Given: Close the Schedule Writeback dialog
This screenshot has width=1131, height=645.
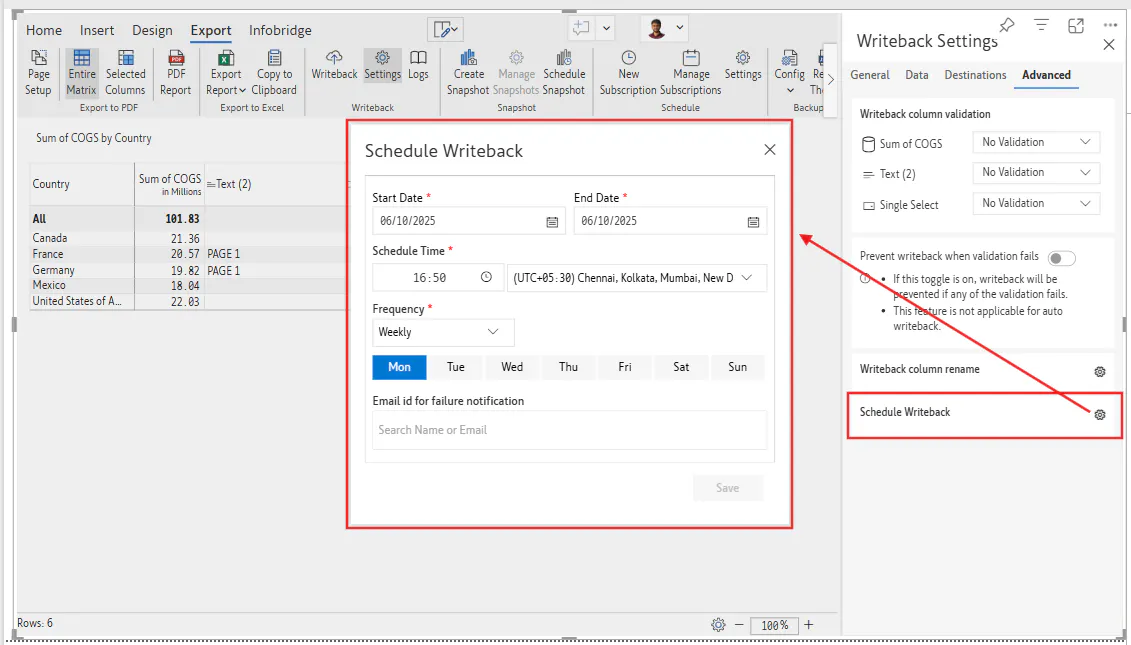Looking at the screenshot, I should click(770, 149).
